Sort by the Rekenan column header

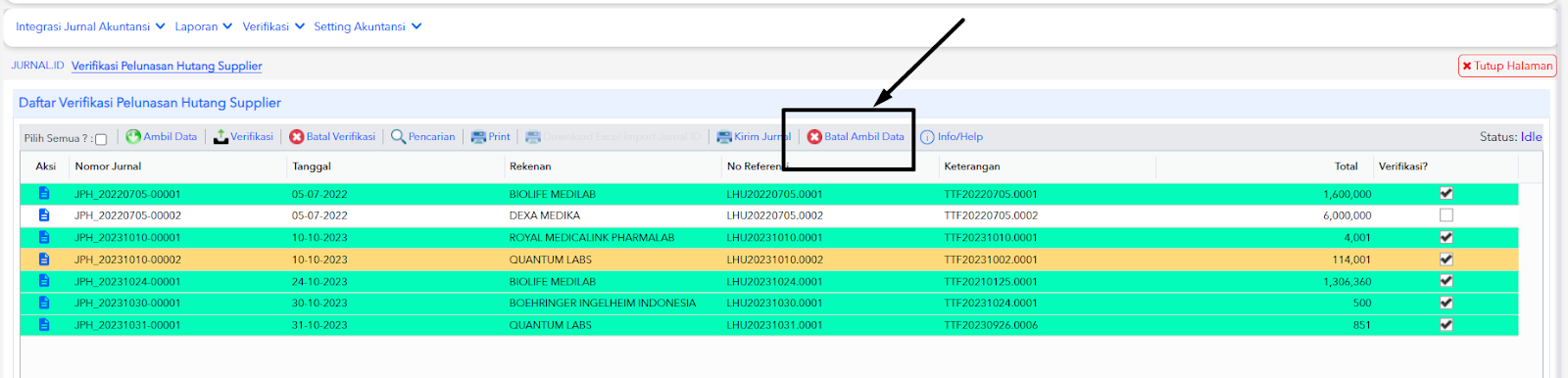530,166
